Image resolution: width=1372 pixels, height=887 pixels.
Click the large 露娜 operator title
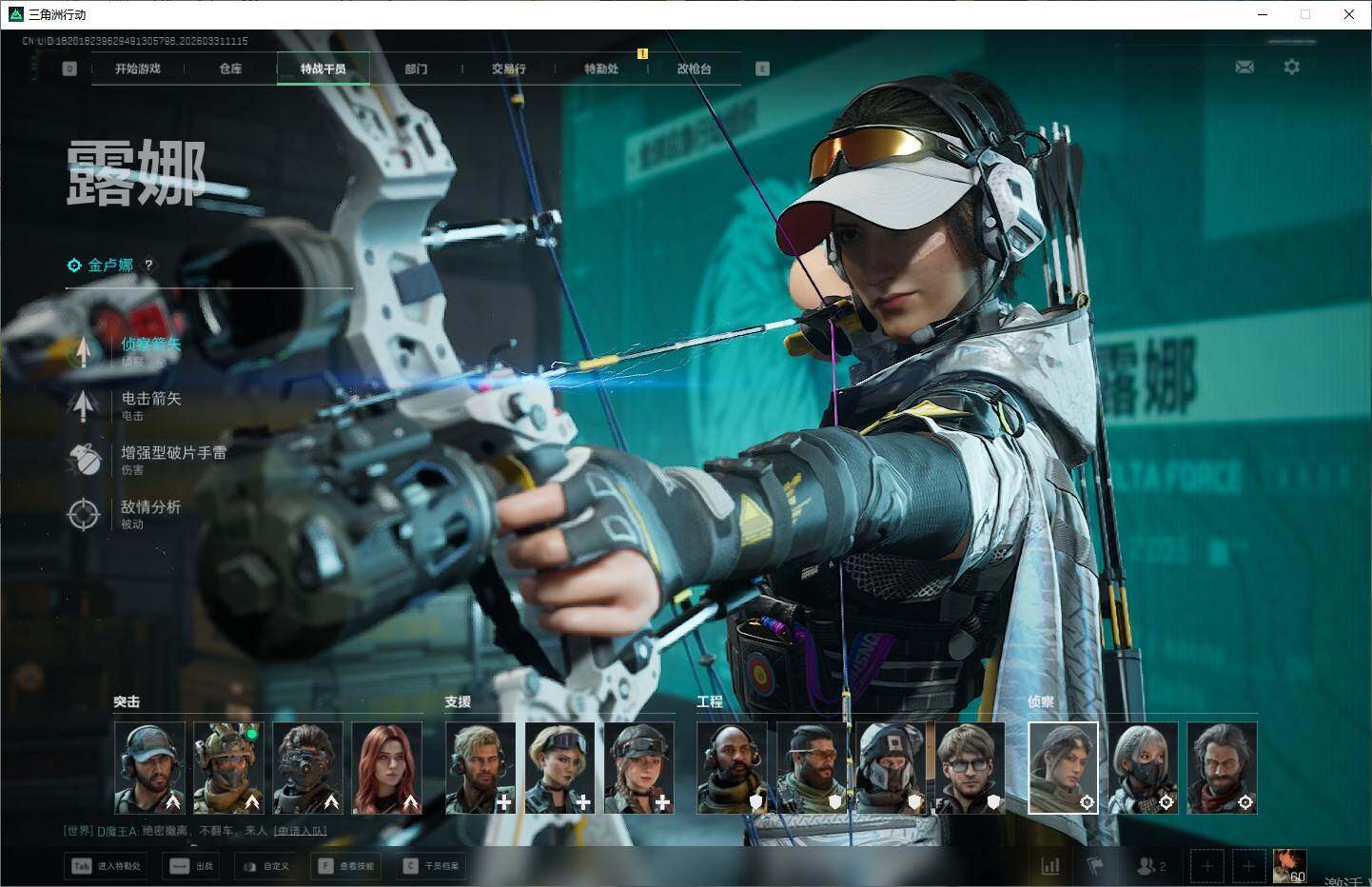tap(136, 172)
